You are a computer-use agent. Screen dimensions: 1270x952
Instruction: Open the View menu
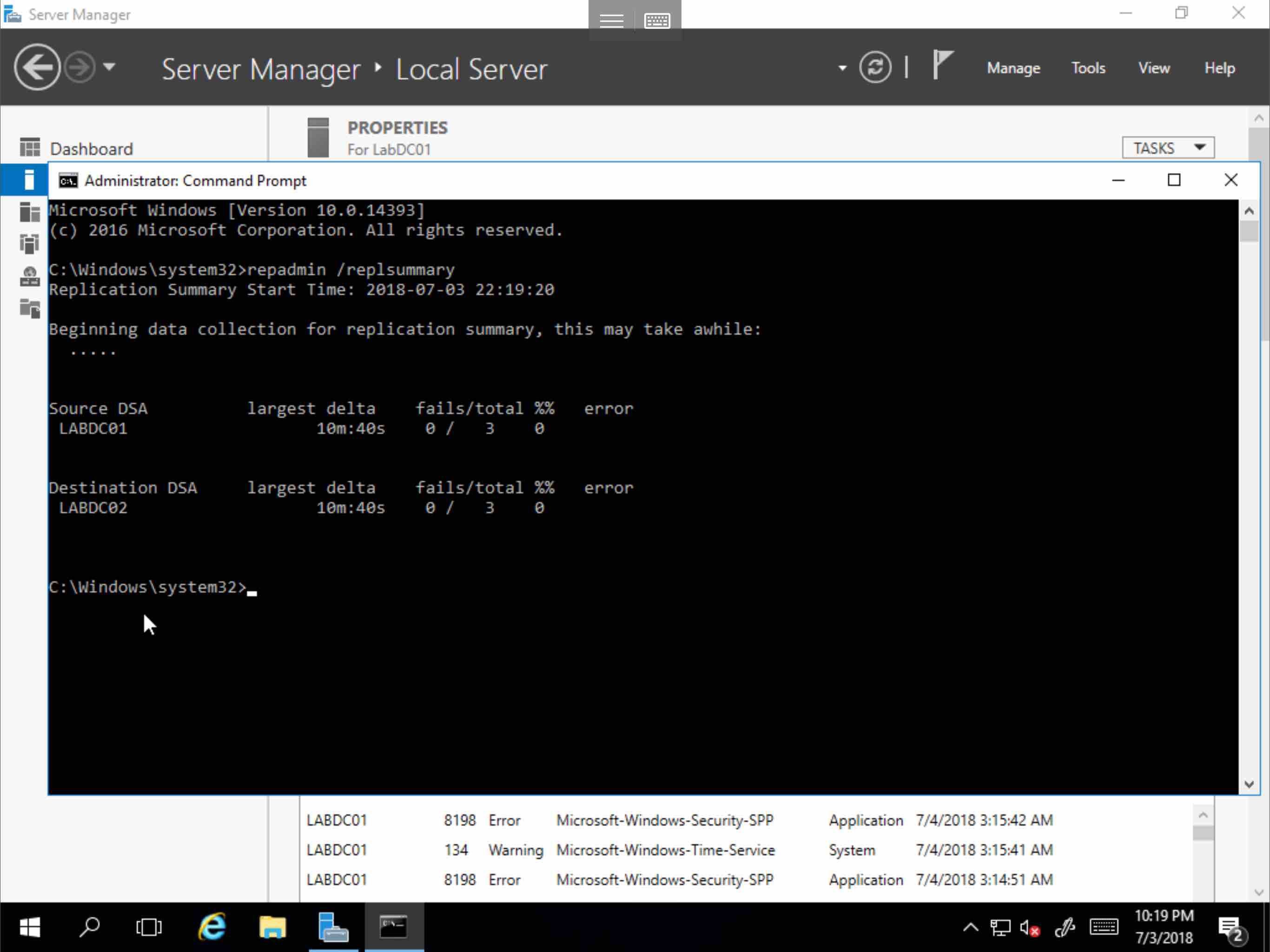[x=1154, y=68]
